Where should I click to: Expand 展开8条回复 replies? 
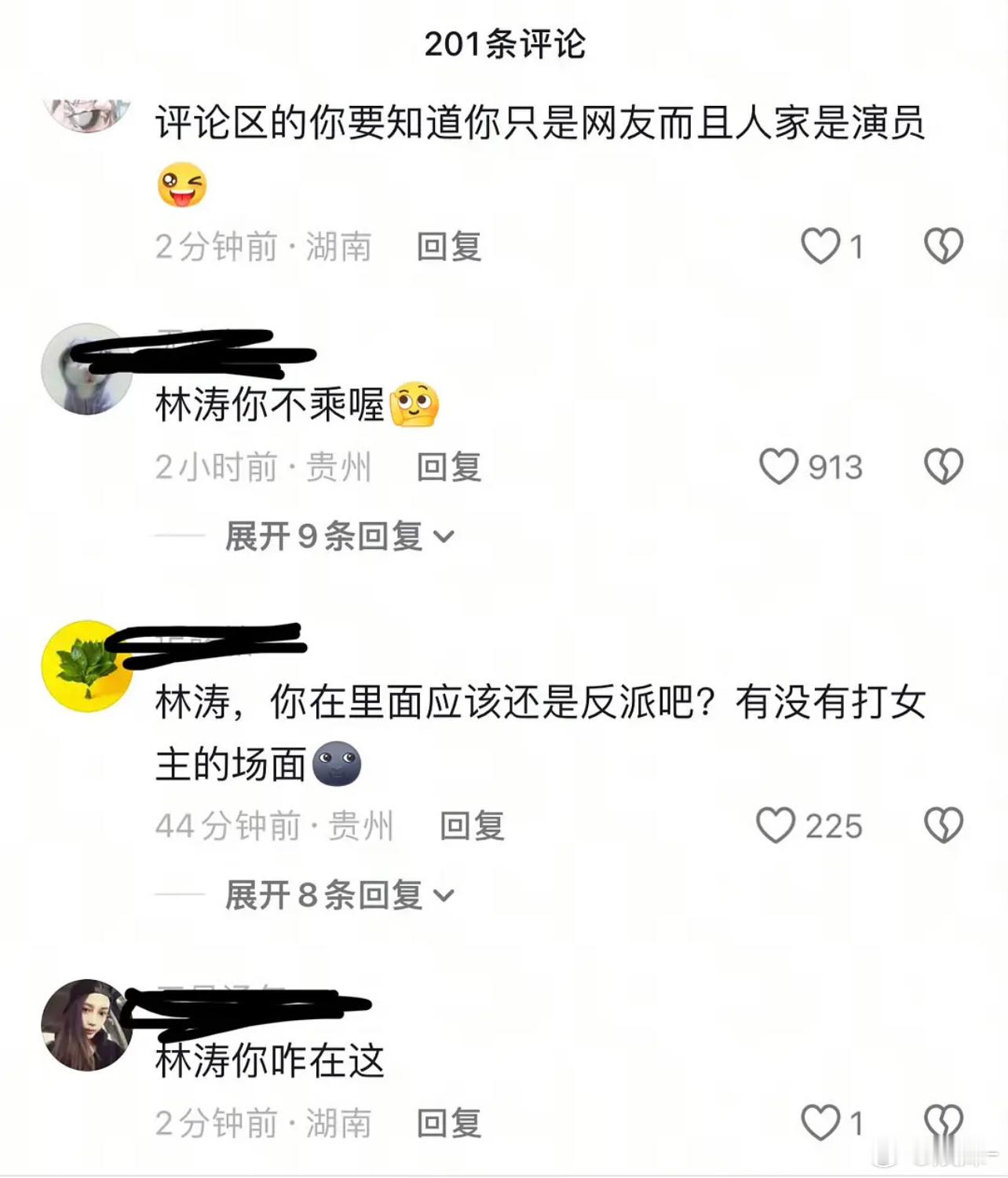(x=340, y=894)
